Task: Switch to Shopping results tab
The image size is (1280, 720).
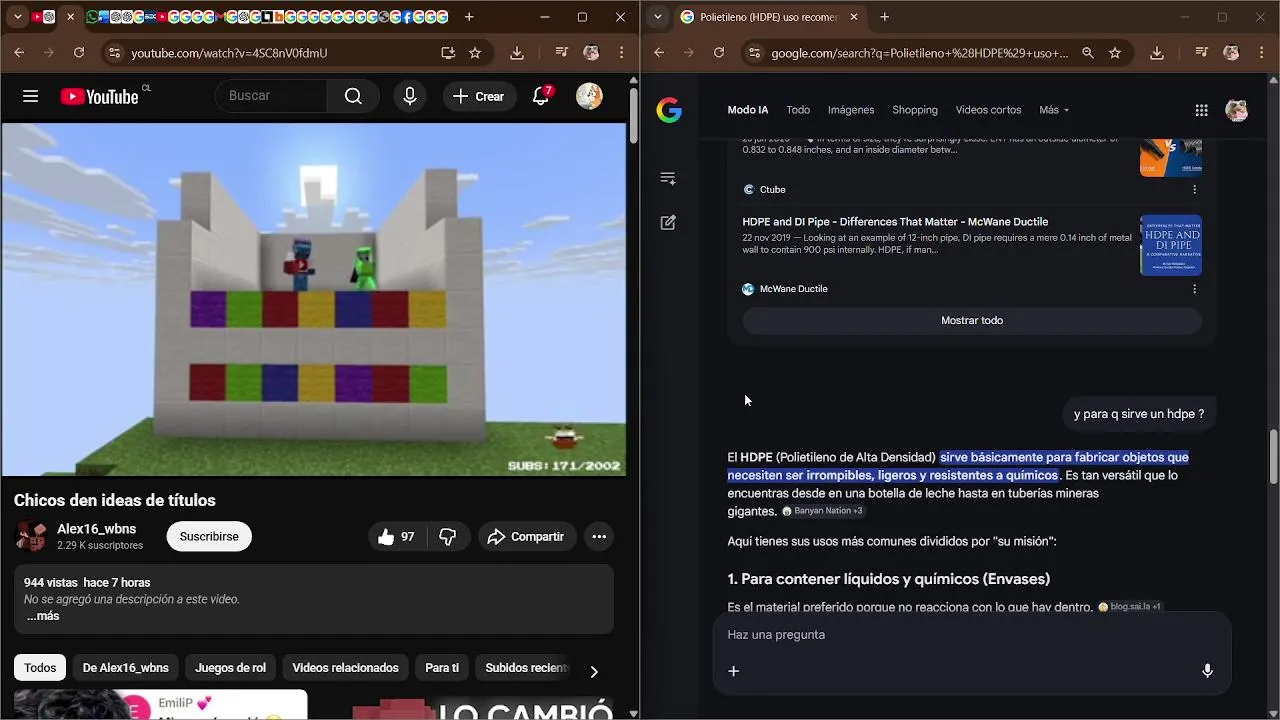Action: (915, 110)
